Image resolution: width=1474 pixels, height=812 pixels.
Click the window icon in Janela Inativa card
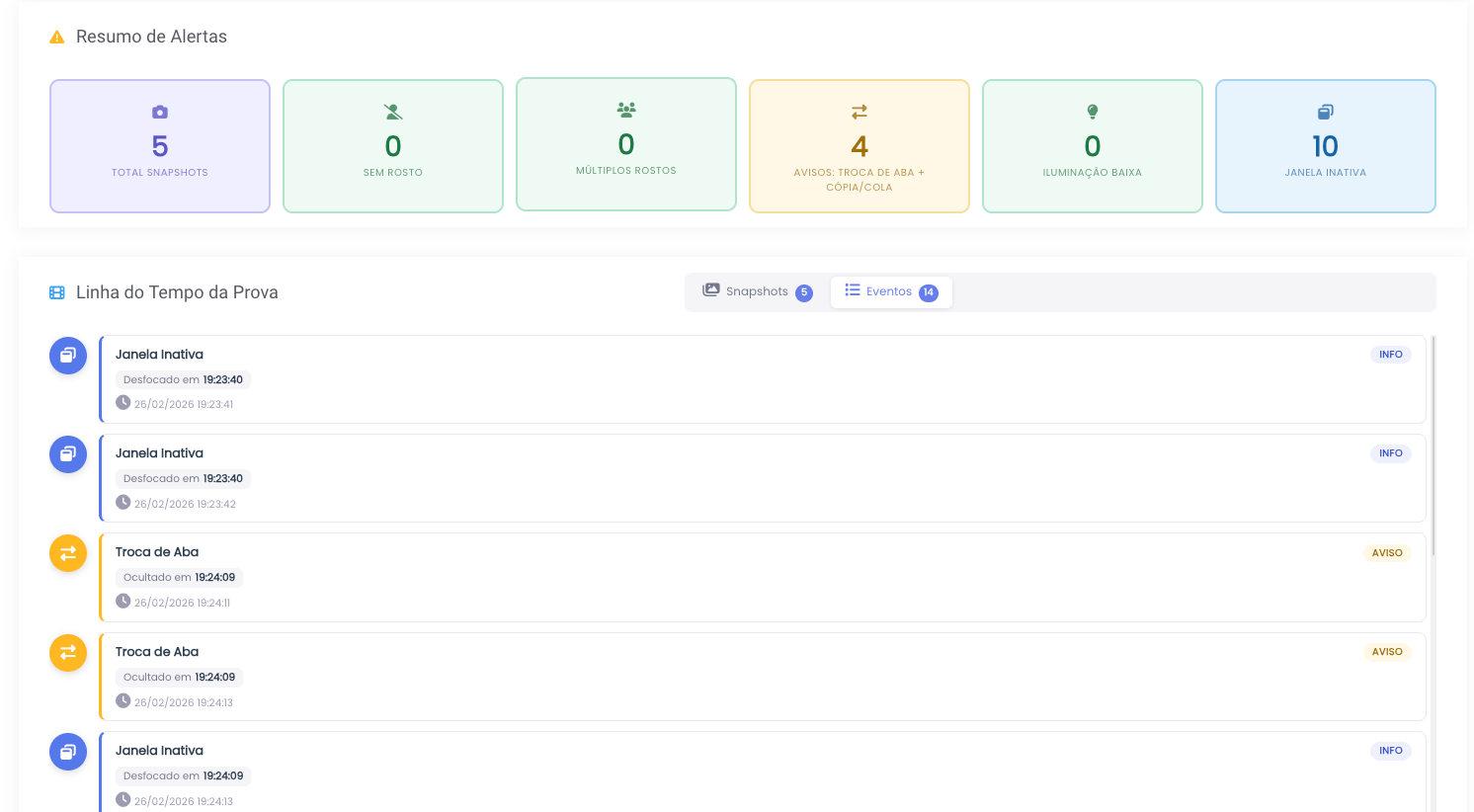click(1326, 112)
